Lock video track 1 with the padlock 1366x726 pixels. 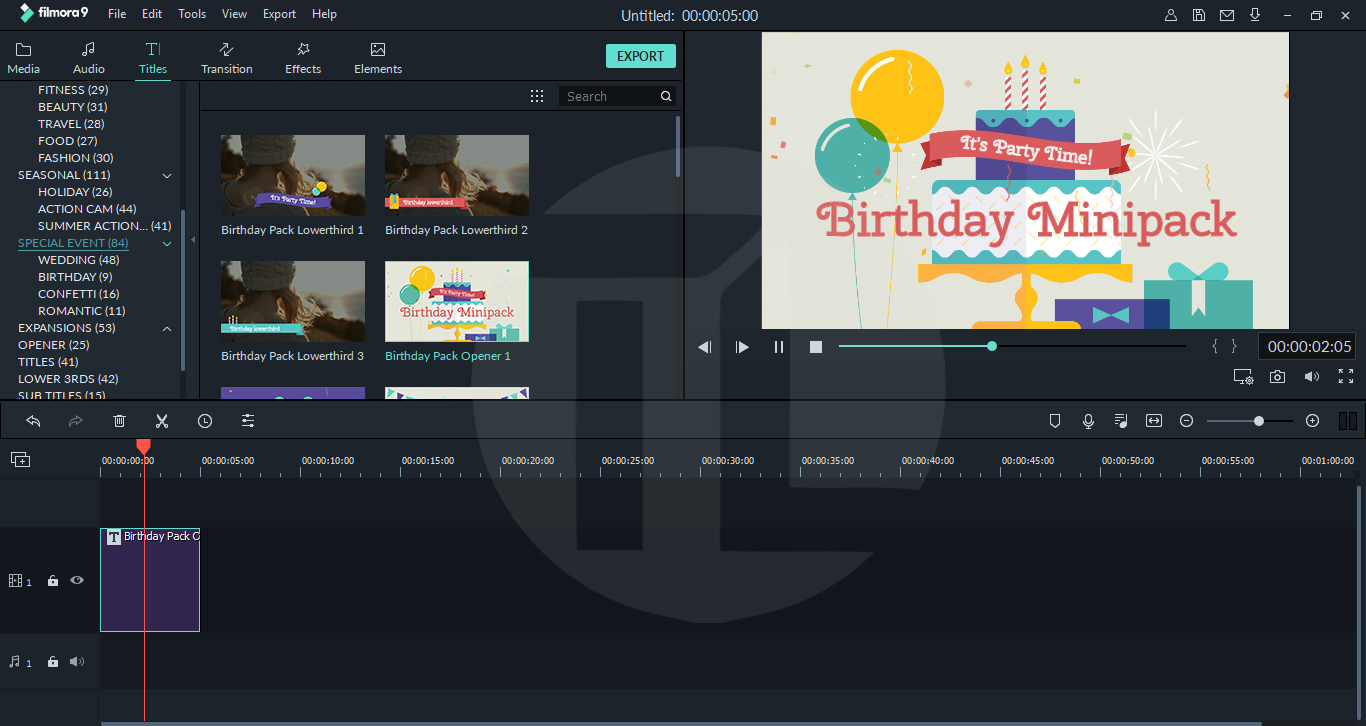(53, 580)
